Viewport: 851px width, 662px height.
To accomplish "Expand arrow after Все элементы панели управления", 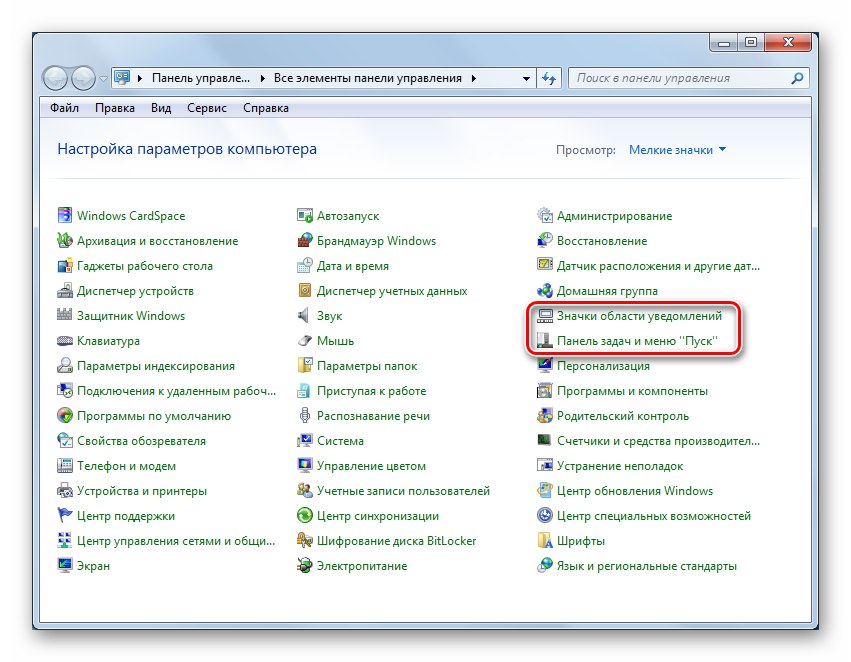I will [x=474, y=79].
